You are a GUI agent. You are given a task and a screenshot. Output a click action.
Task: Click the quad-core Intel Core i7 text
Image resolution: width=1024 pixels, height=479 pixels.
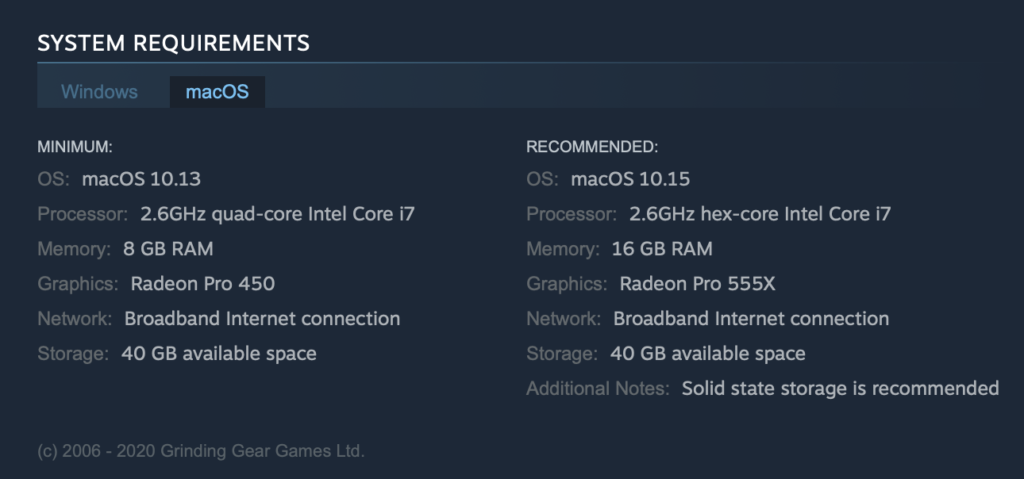point(313,214)
